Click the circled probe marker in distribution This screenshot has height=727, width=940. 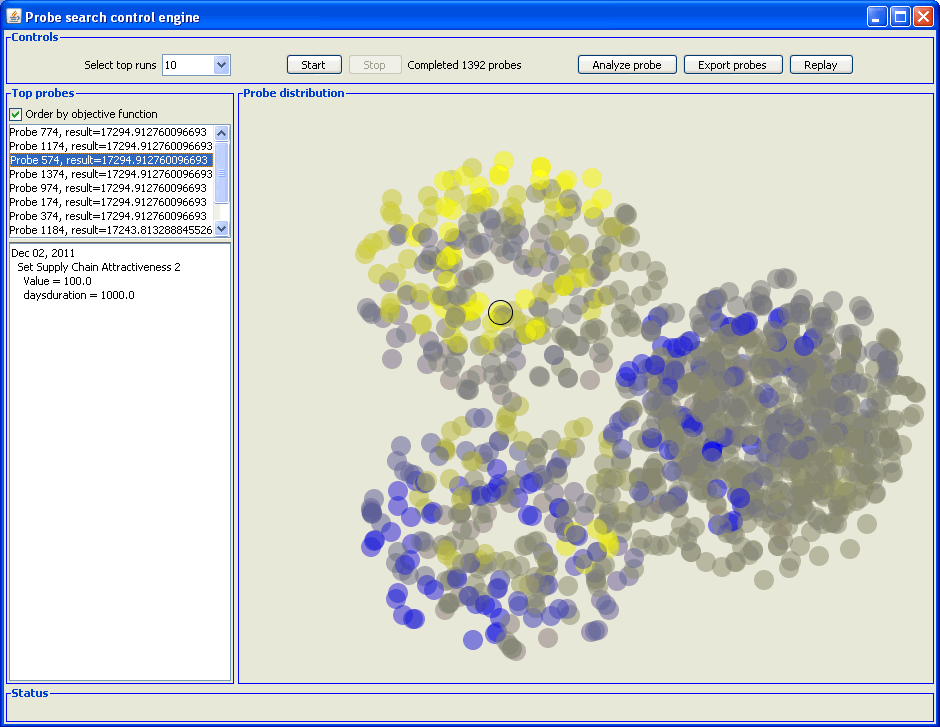click(501, 312)
